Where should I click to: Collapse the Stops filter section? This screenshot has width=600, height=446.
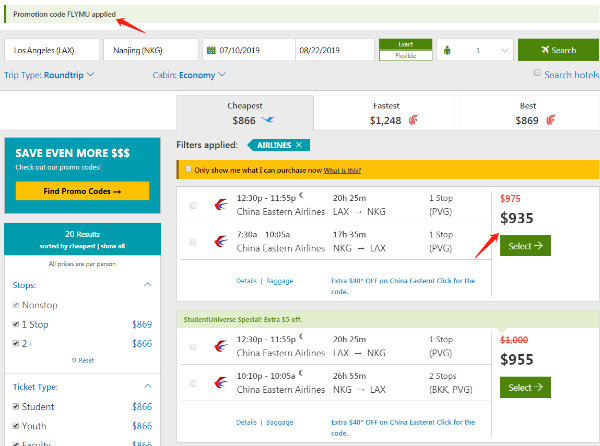tap(148, 285)
